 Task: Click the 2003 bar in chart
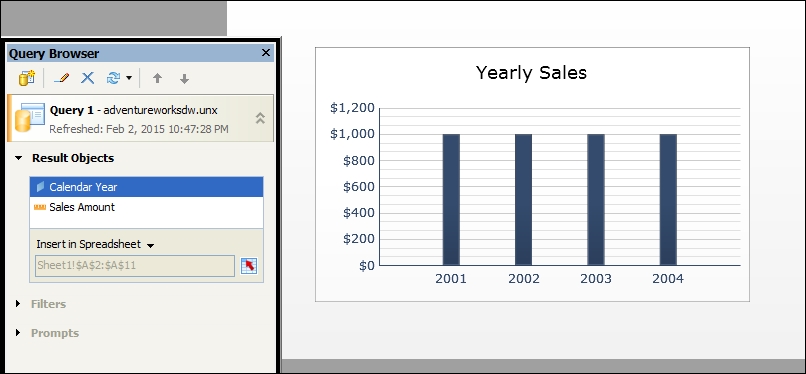point(596,199)
